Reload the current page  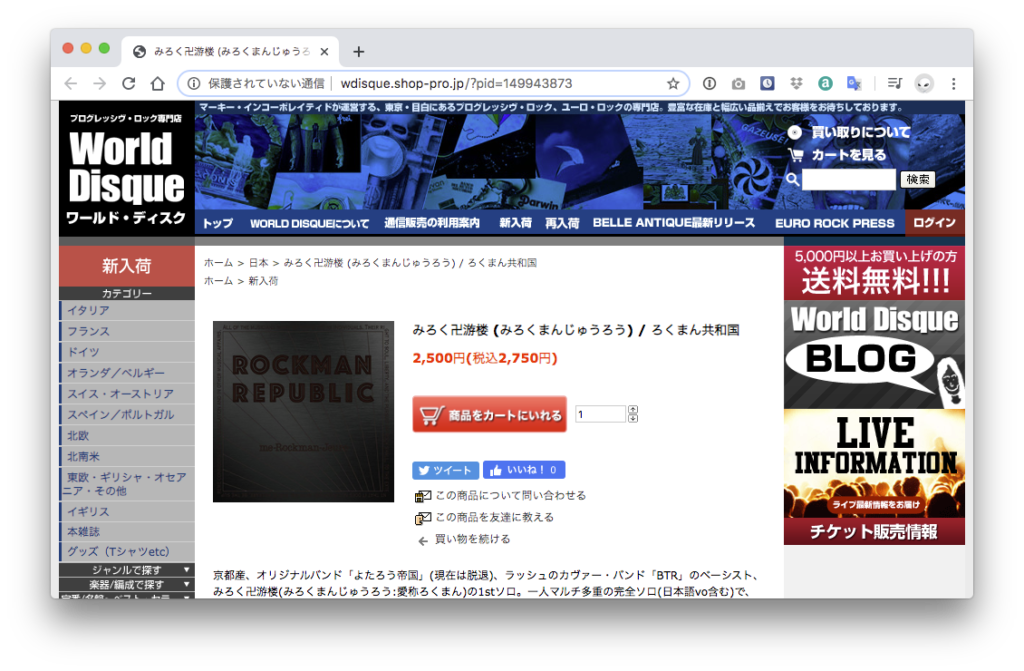pos(129,84)
